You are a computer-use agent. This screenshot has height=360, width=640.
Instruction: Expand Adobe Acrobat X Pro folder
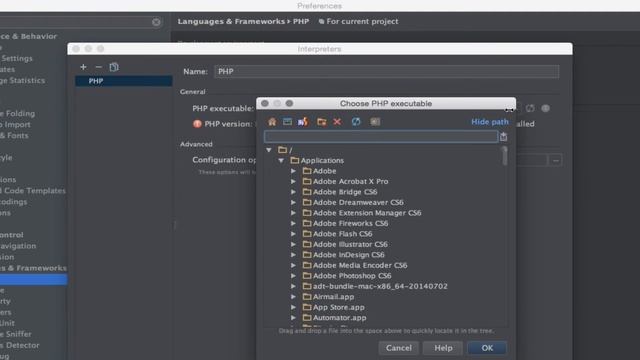(293, 181)
